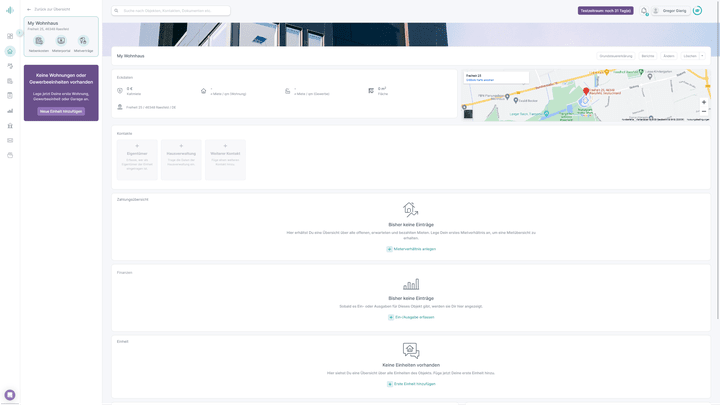This screenshot has width=720, height=405.
Task: Click the Berichte button
Action: click(648, 56)
